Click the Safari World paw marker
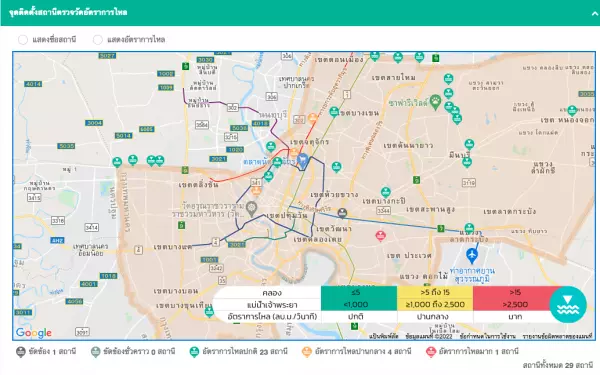Viewport: 600px width, 375px height. click(435, 103)
